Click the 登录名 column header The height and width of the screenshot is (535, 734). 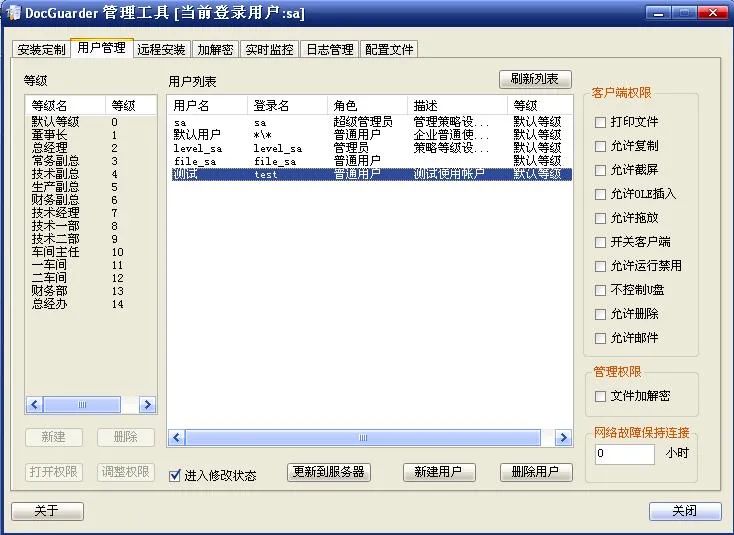pos(287,106)
